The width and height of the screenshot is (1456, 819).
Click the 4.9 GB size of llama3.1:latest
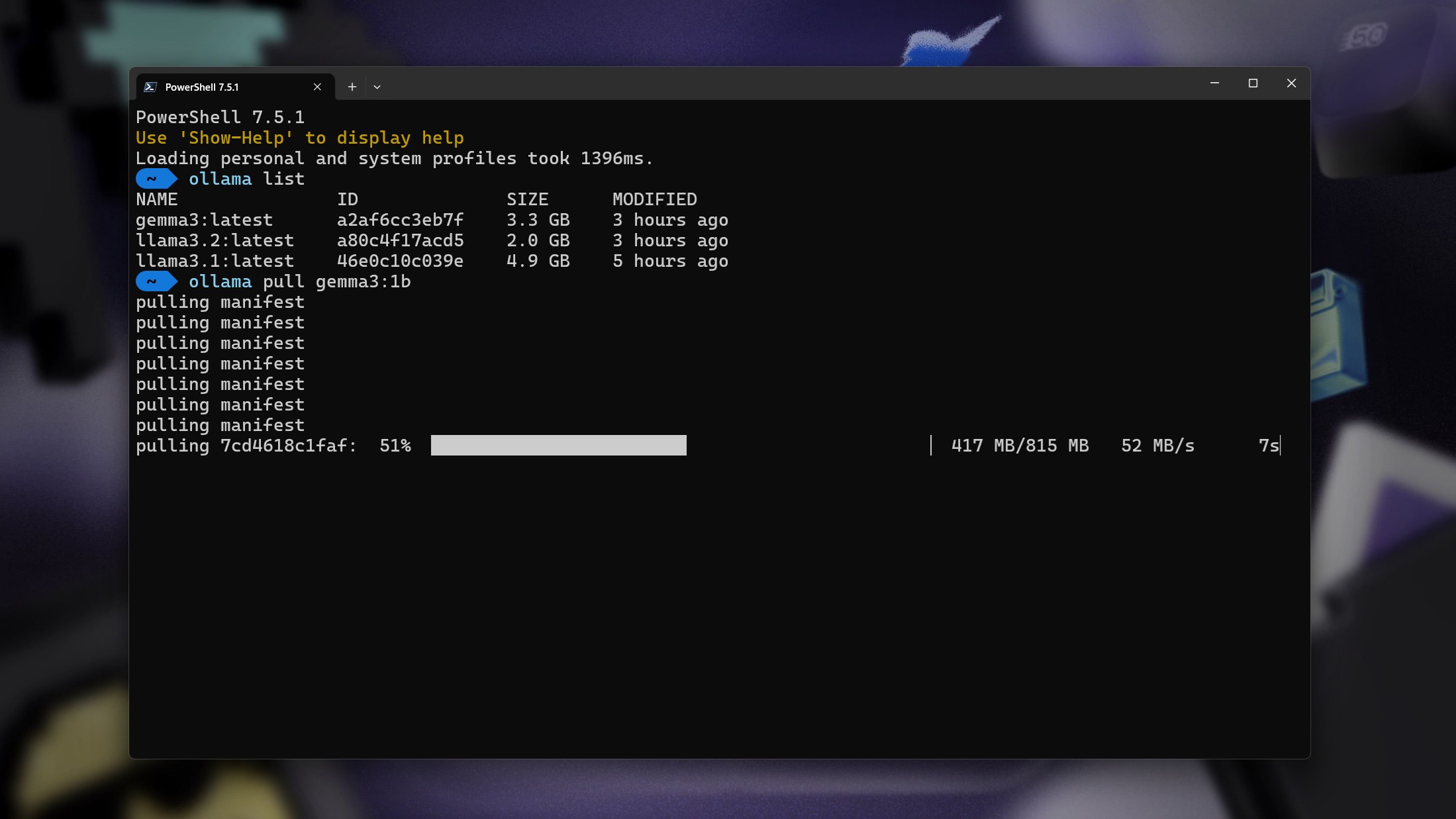tap(538, 261)
